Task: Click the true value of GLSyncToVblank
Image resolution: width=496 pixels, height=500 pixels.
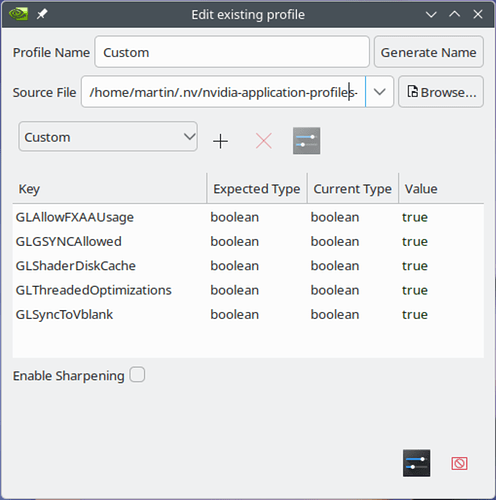Action: (x=415, y=314)
